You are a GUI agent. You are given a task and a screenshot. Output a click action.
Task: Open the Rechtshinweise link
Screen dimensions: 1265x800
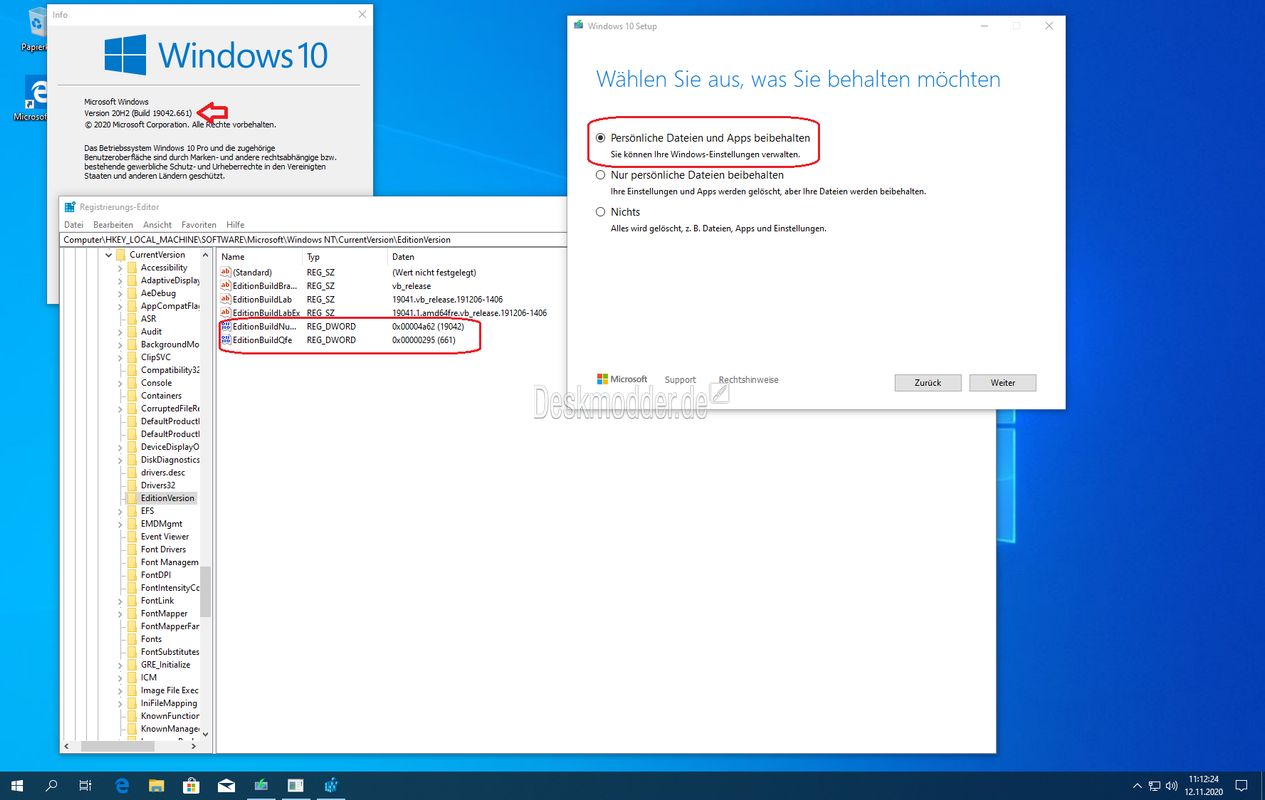748,380
